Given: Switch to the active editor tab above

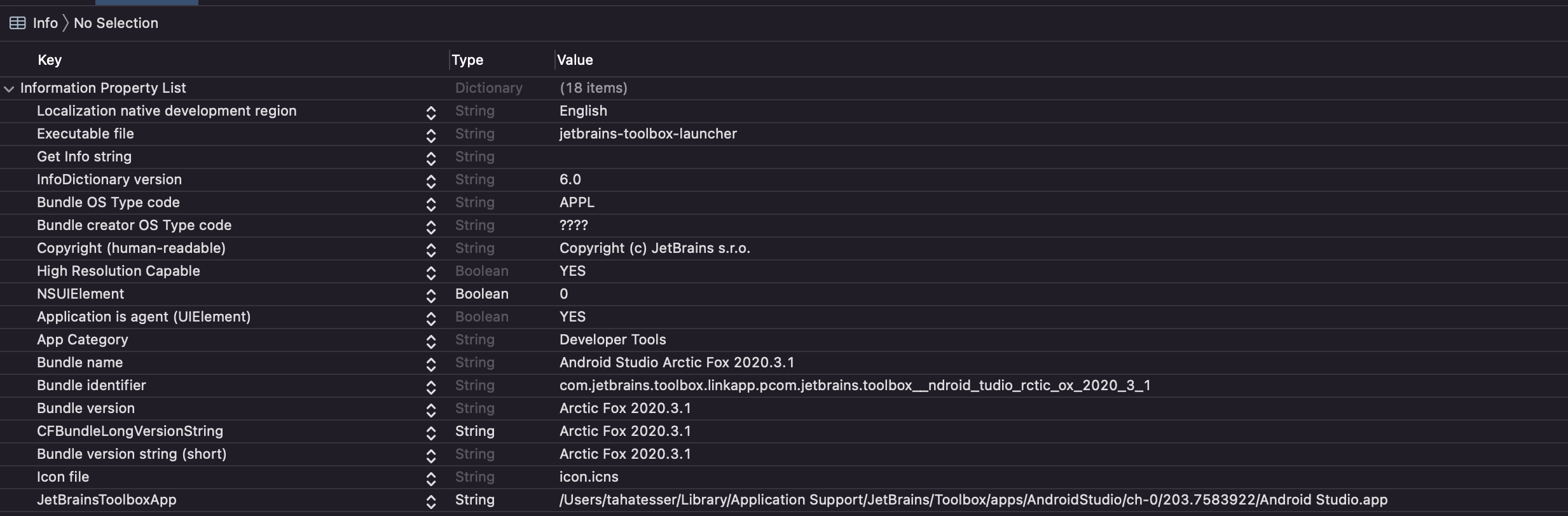Looking at the screenshot, I should 146,2.
